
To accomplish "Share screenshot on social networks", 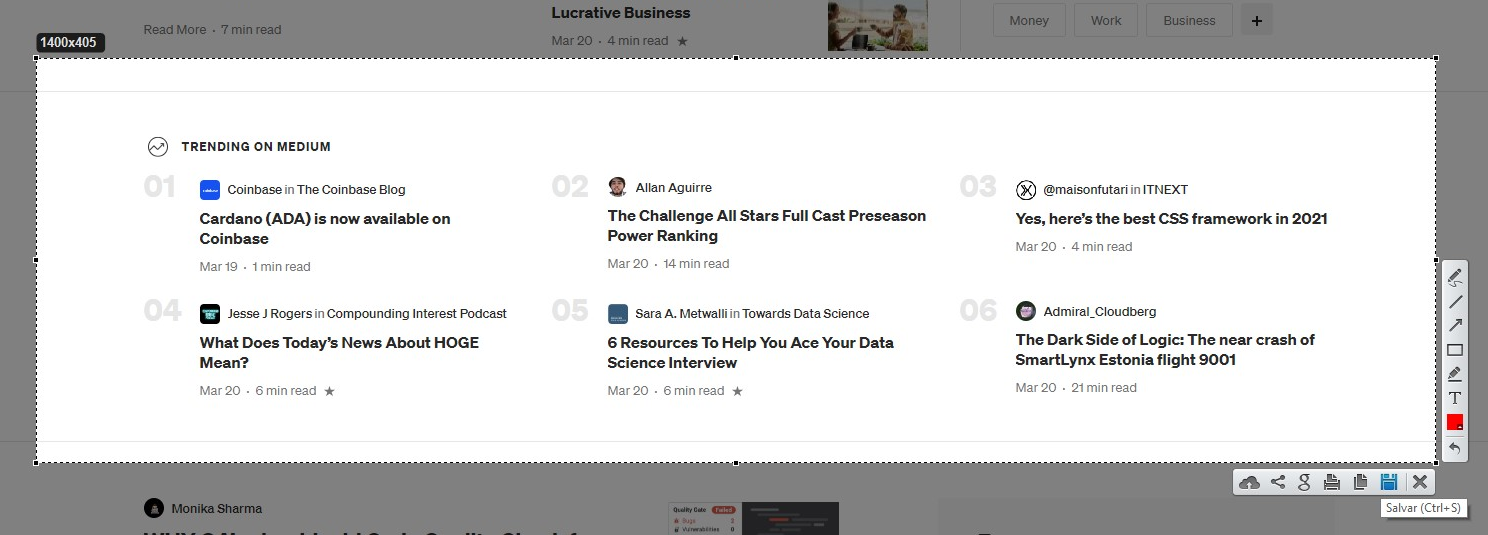I will (1277, 482).
